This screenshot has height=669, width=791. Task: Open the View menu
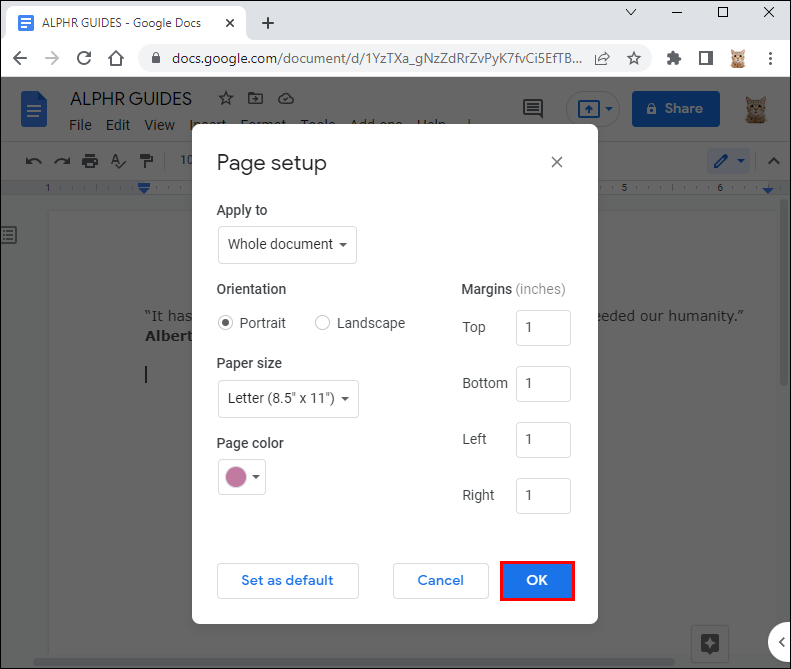click(x=159, y=125)
